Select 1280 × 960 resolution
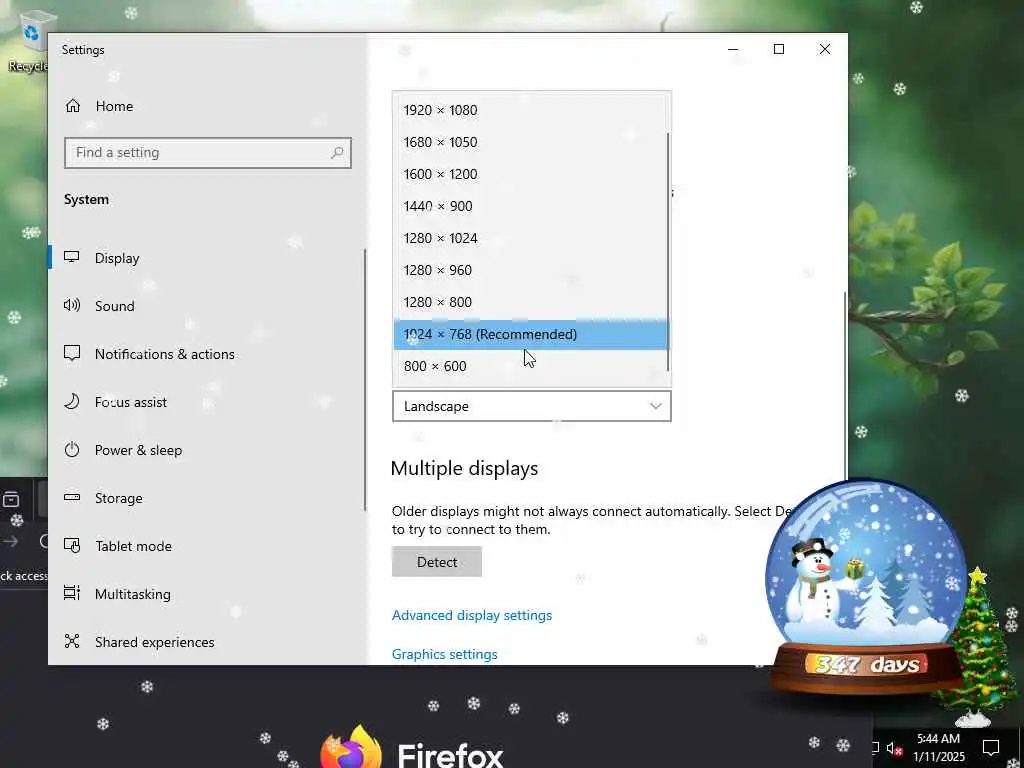This screenshot has height=768, width=1024. pos(530,270)
